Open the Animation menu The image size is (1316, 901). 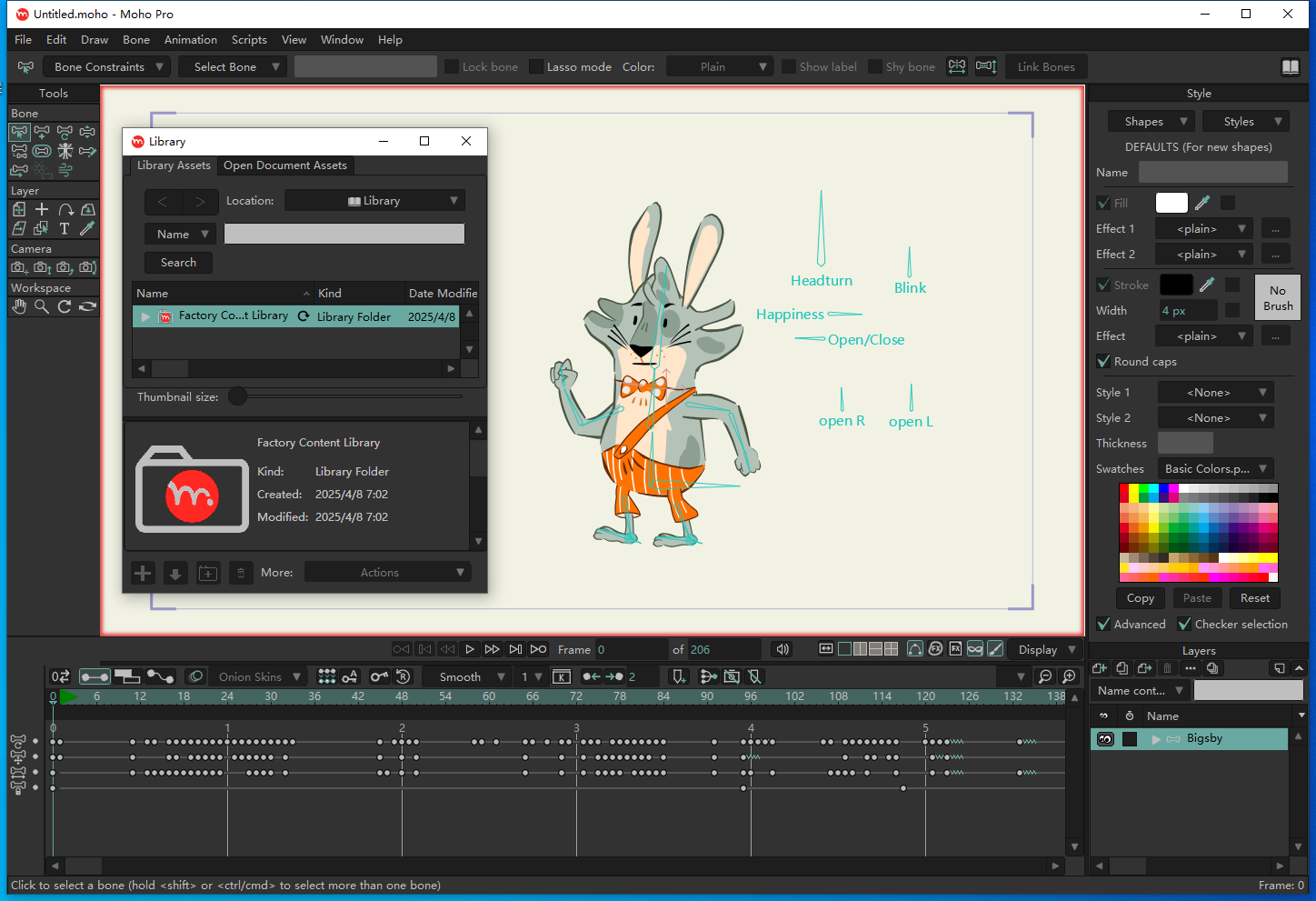pyautogui.click(x=190, y=40)
